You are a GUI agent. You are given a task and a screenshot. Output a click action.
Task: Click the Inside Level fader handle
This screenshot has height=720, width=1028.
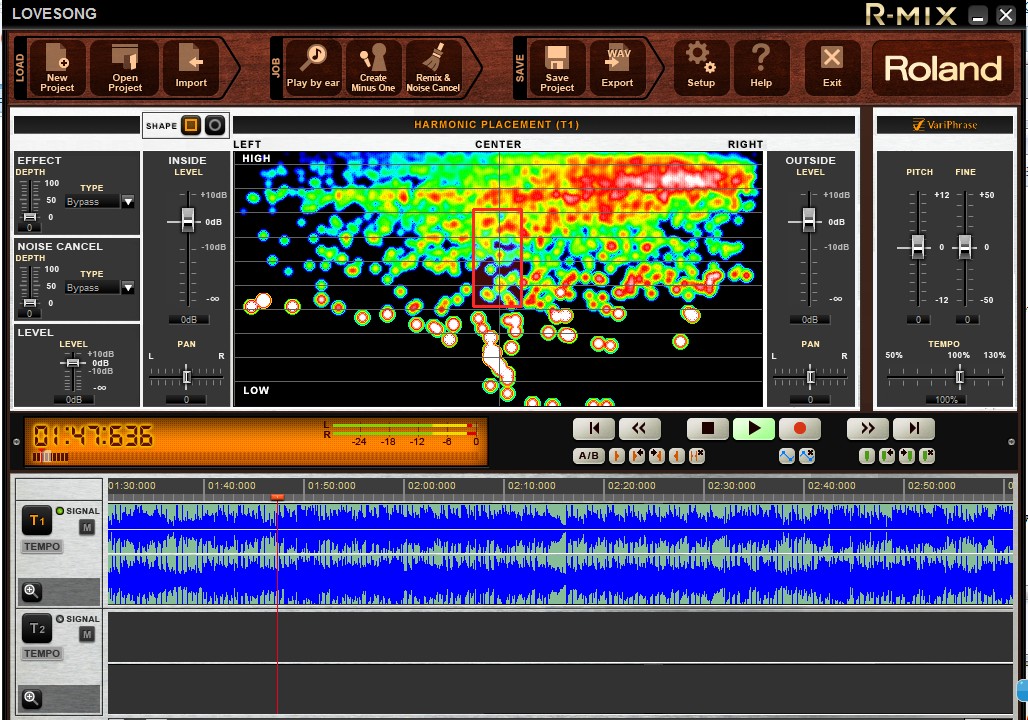[188, 220]
